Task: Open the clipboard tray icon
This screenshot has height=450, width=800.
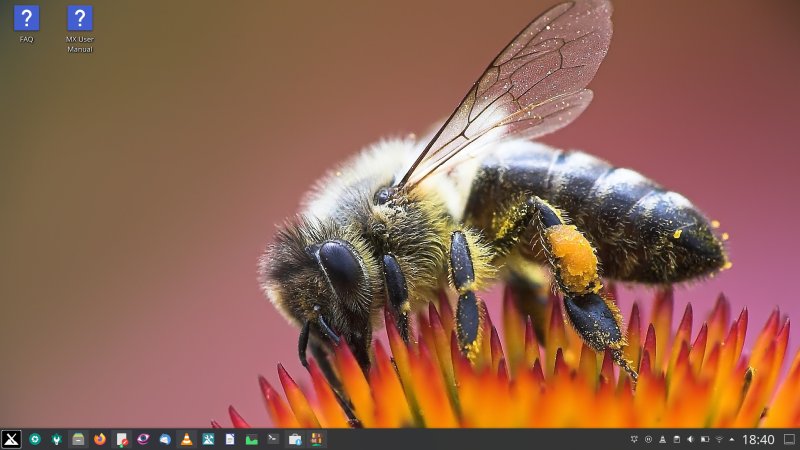Action: 677,439
